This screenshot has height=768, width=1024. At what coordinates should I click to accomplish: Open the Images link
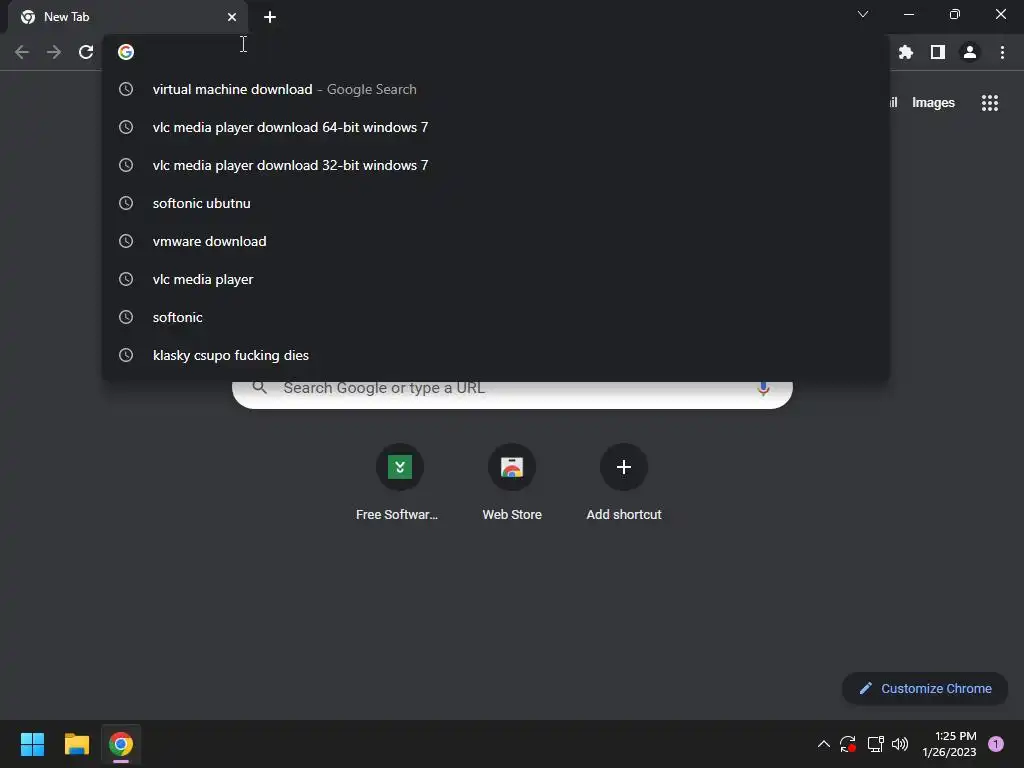[933, 103]
